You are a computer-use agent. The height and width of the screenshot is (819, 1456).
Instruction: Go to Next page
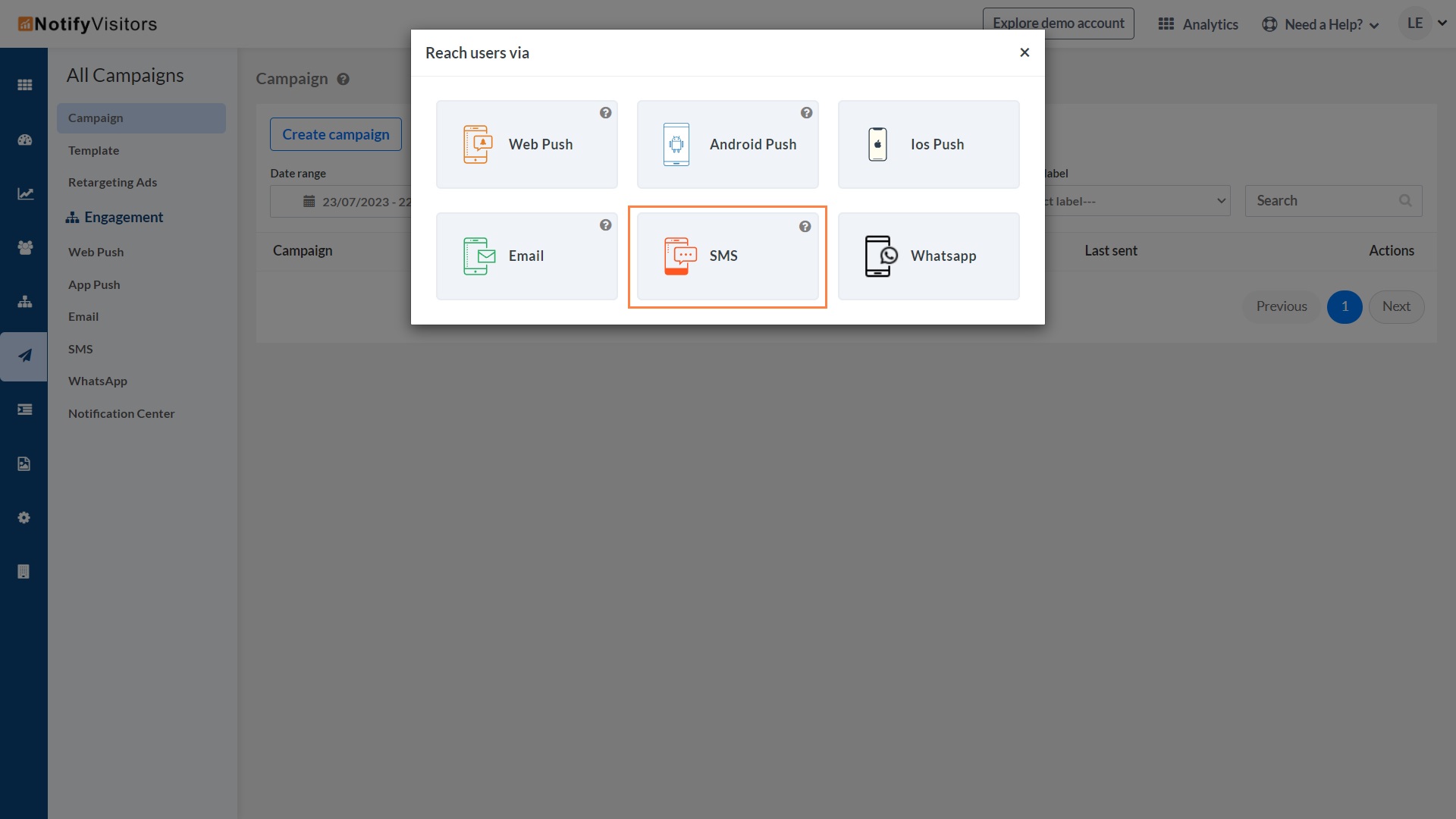click(1396, 307)
